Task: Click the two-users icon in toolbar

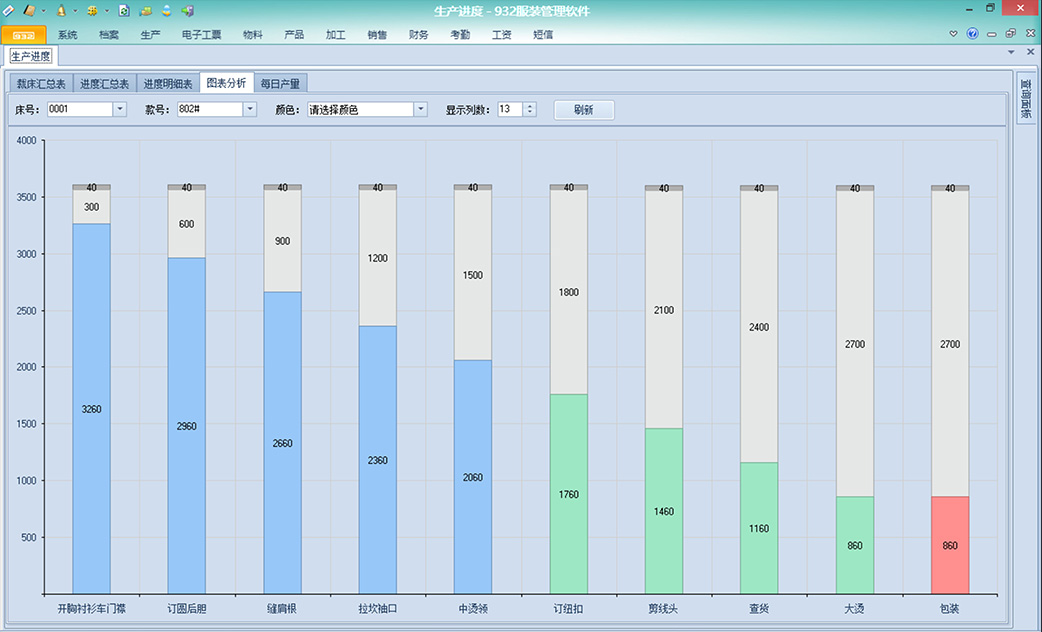Action: pyautogui.click(x=146, y=10)
